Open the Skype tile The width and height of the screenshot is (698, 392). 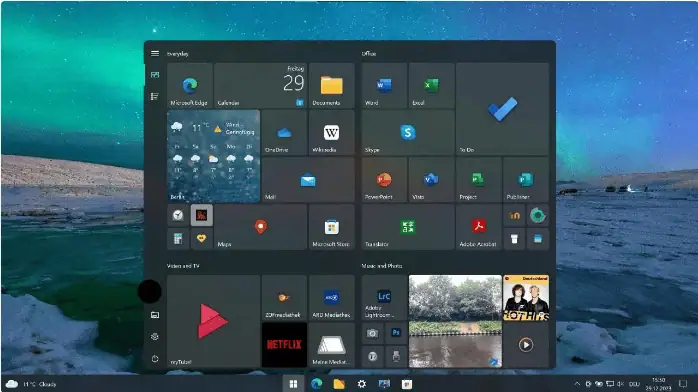(x=408, y=133)
